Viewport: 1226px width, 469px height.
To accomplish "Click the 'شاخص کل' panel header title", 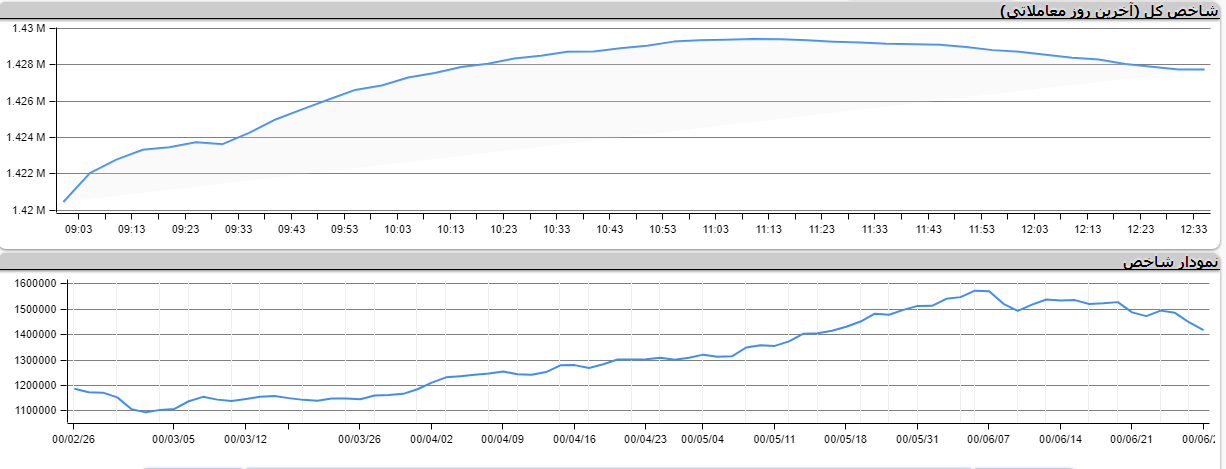I will click(1110, 10).
